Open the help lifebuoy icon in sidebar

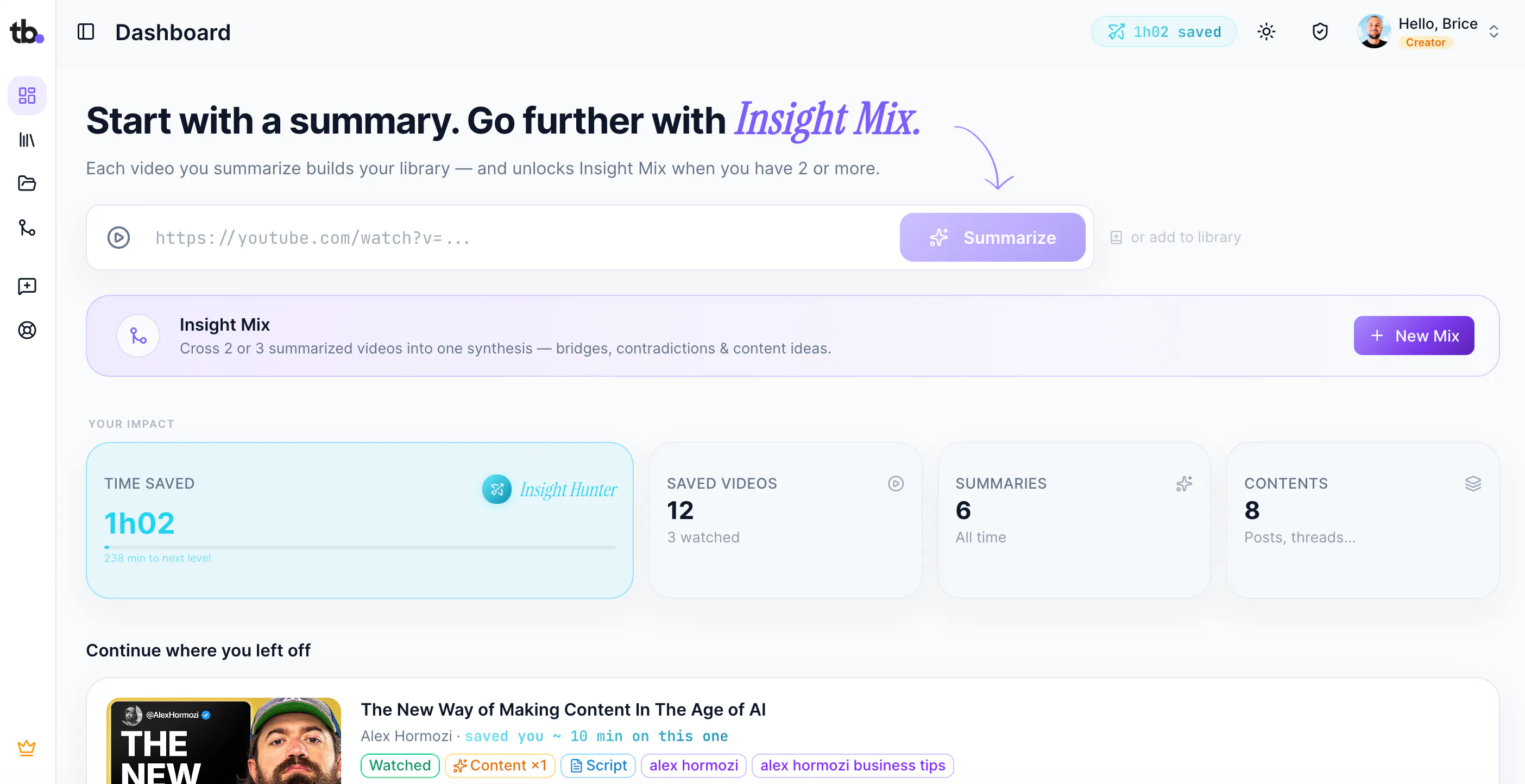(x=27, y=330)
